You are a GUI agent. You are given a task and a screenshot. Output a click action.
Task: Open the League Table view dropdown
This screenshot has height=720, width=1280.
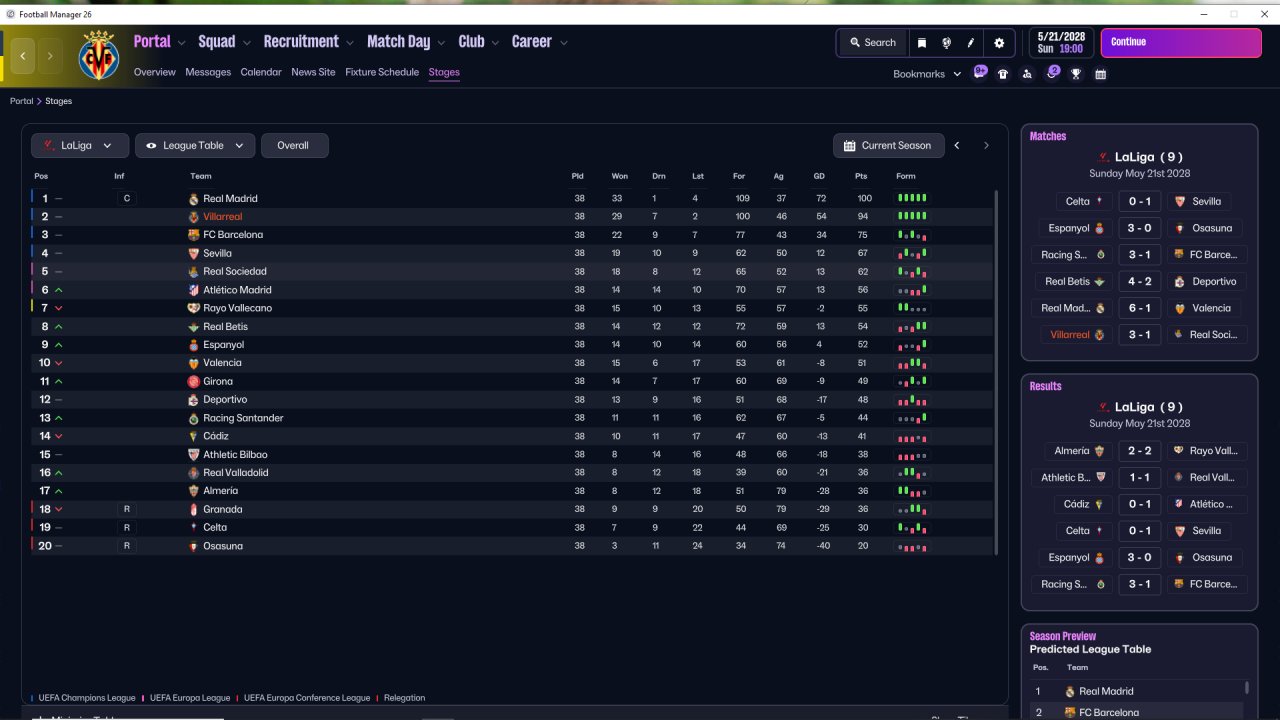click(195, 146)
